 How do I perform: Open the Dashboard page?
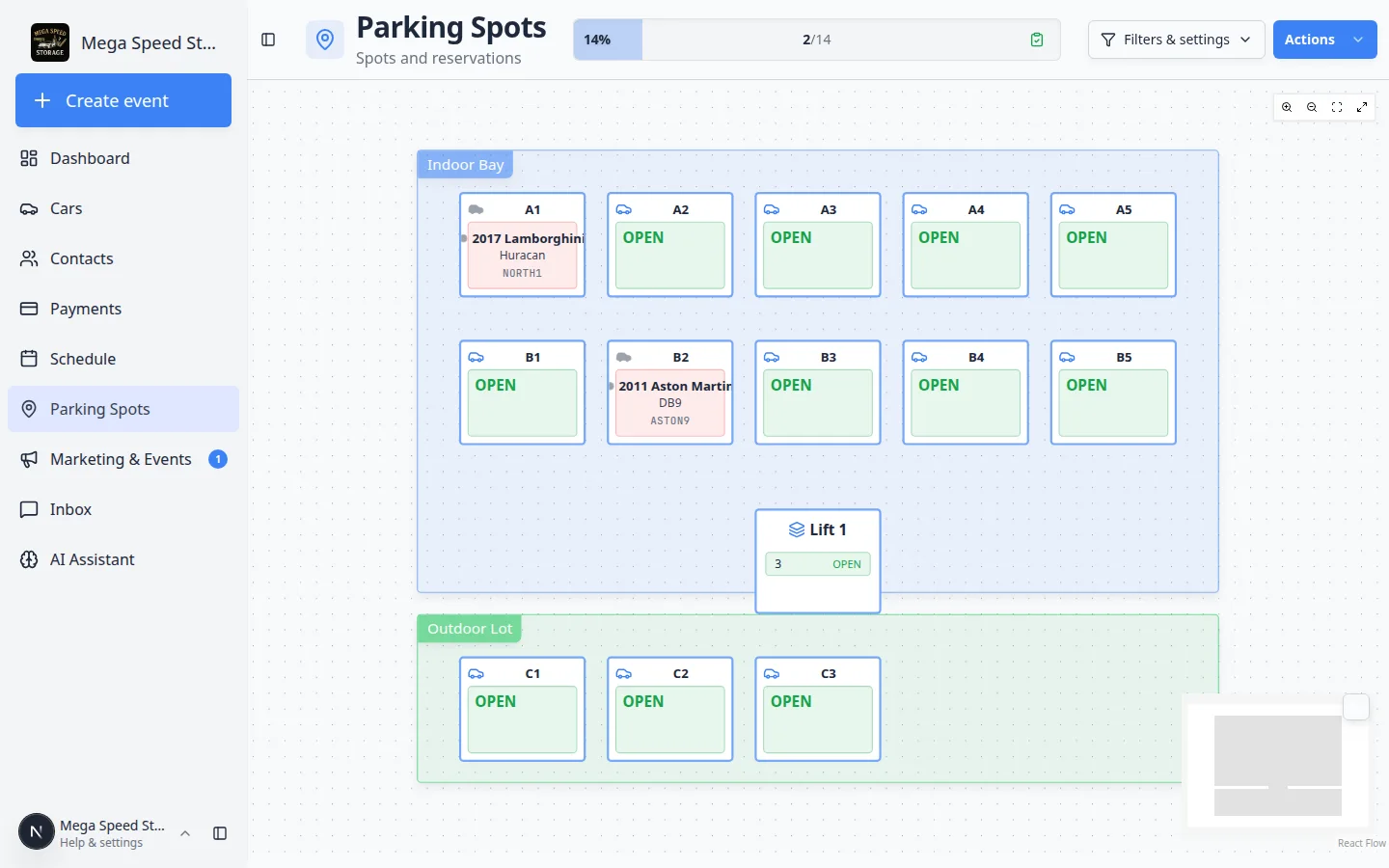[123, 158]
